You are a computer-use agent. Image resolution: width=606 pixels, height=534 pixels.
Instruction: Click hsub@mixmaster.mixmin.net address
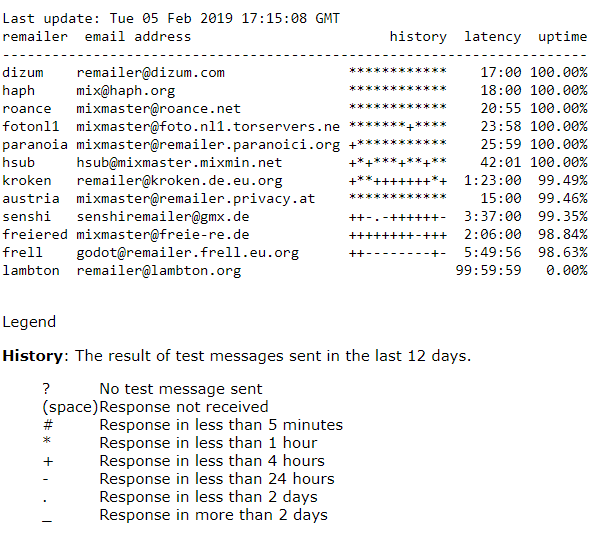(x=179, y=162)
